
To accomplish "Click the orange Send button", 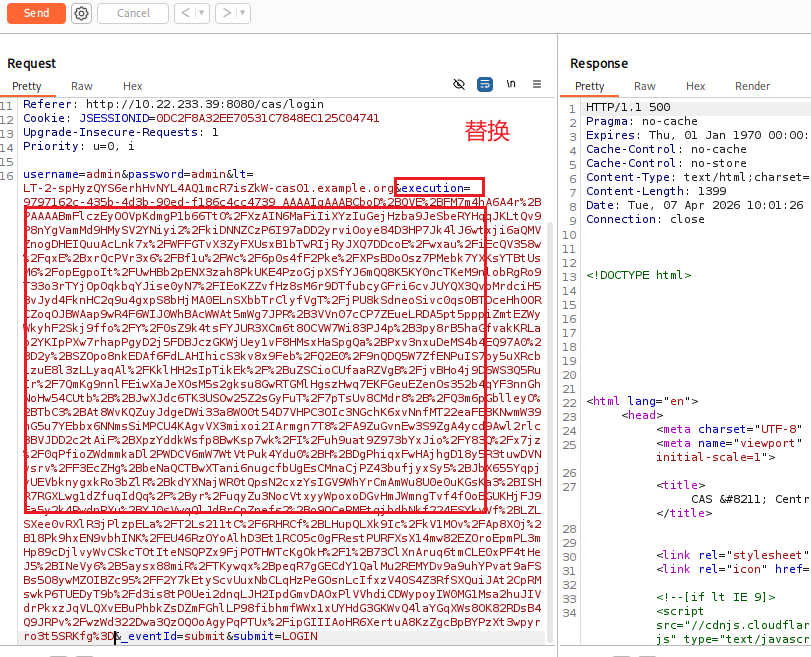I will tap(36, 13).
